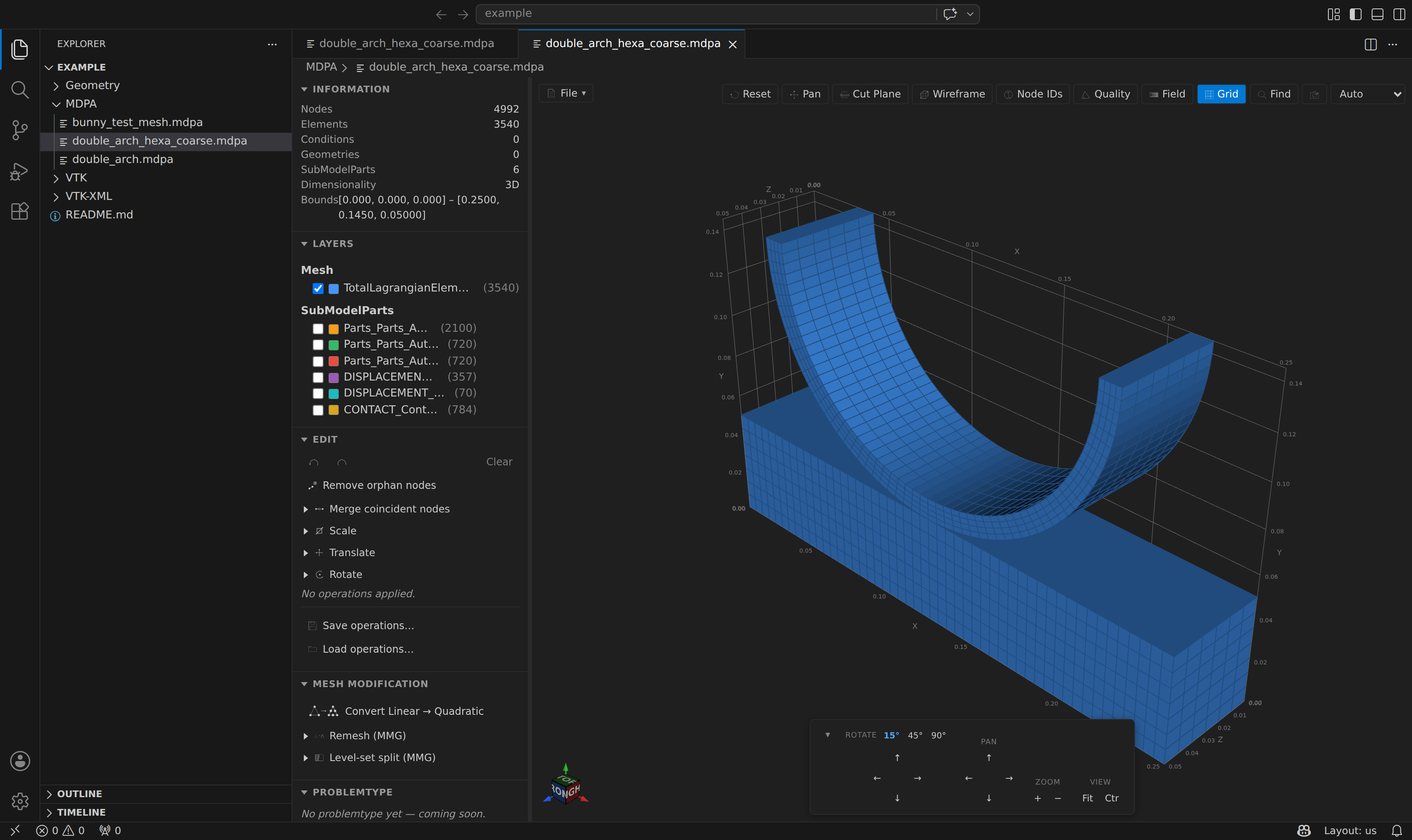
Task: Switch to the first double_arch_hexa_coarse.mdpa tab
Action: click(x=405, y=44)
